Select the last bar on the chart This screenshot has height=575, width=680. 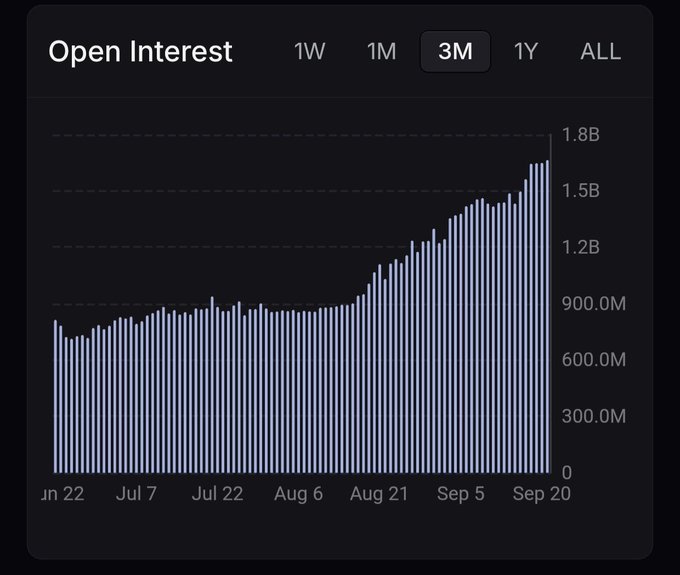[547, 317]
